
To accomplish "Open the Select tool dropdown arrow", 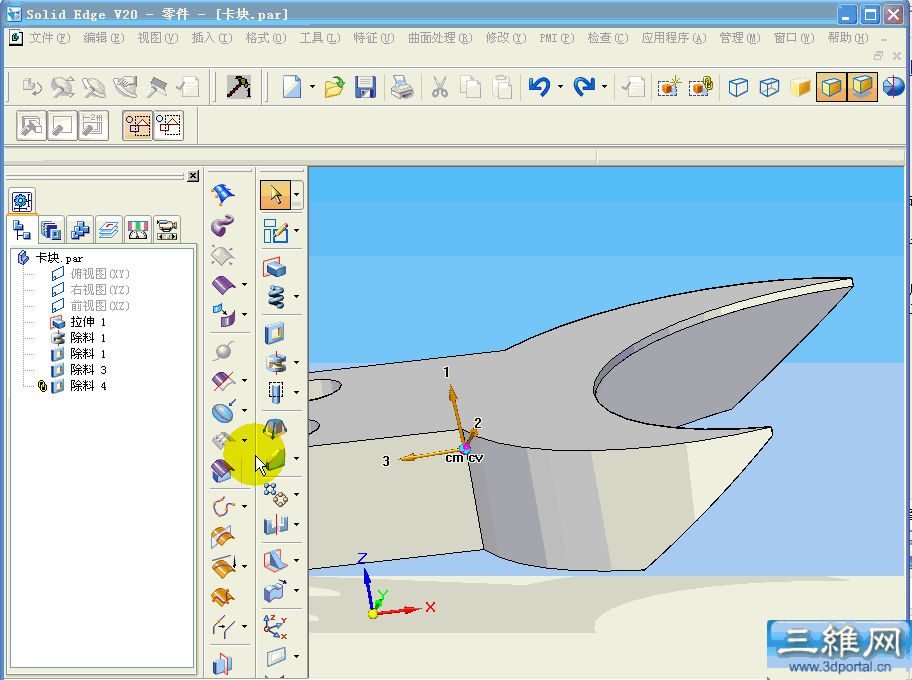I will coord(297,195).
